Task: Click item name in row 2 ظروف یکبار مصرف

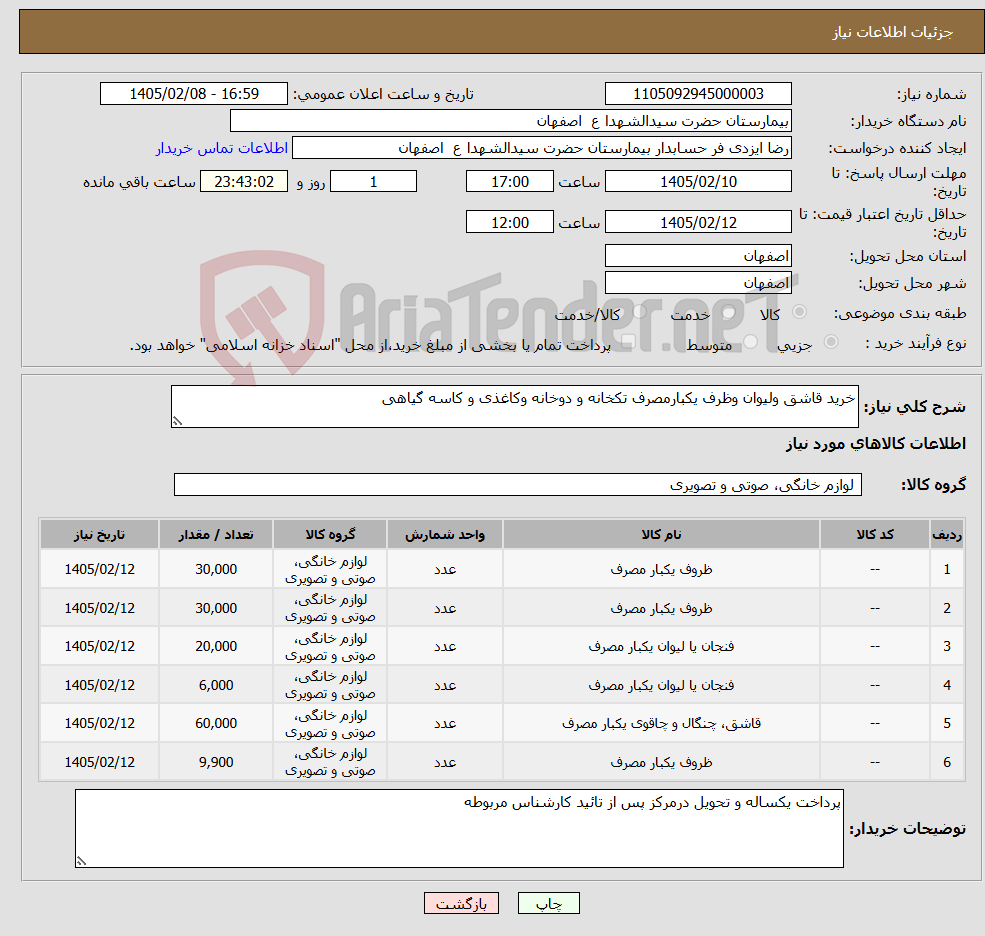Action: point(661,608)
